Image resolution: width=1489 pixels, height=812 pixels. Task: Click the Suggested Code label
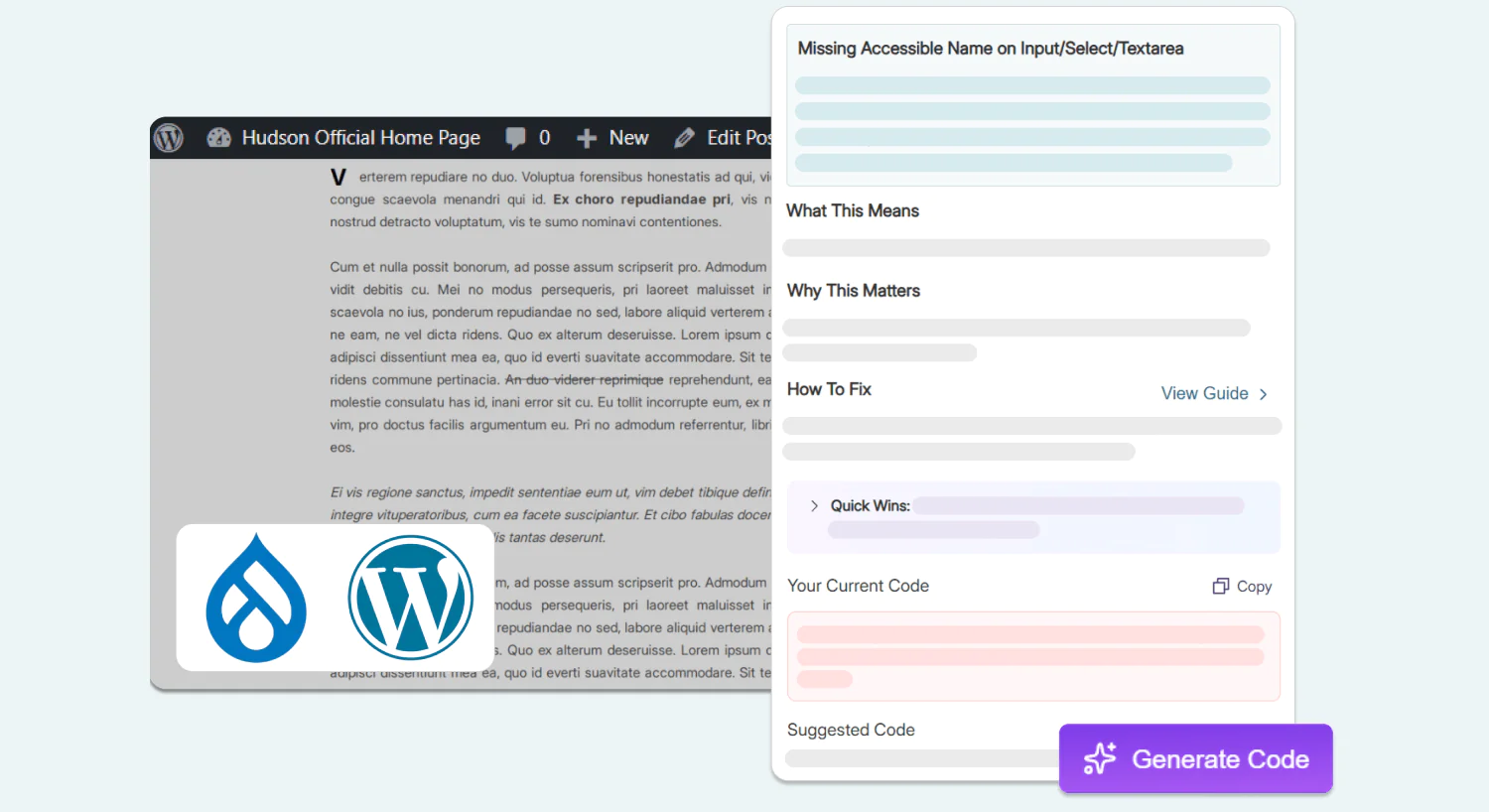click(851, 730)
